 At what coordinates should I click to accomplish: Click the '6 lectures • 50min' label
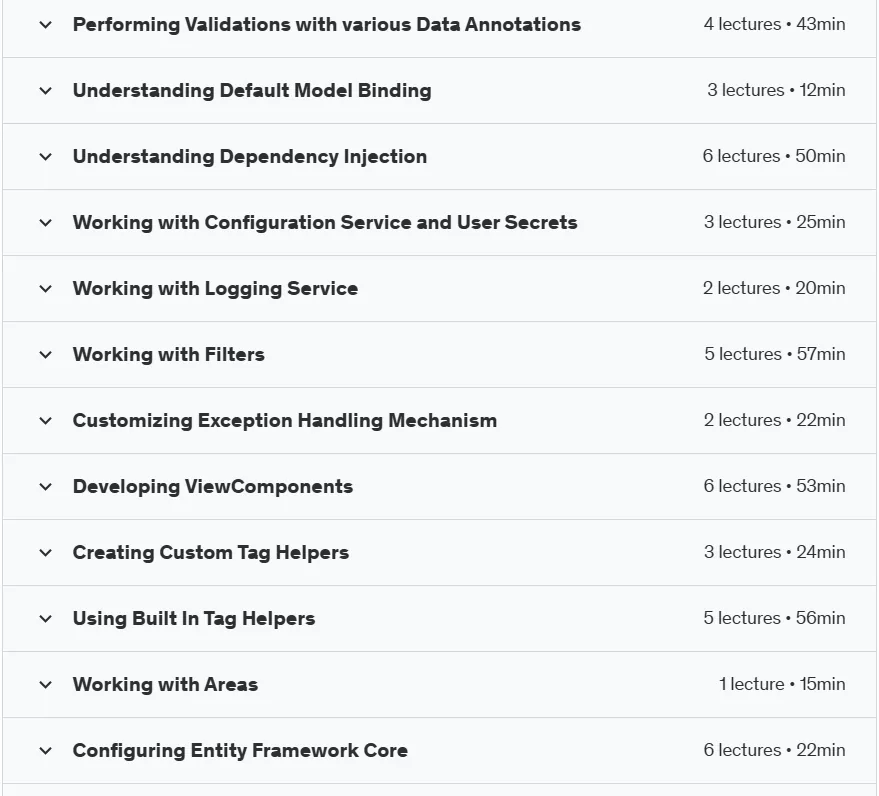point(774,156)
